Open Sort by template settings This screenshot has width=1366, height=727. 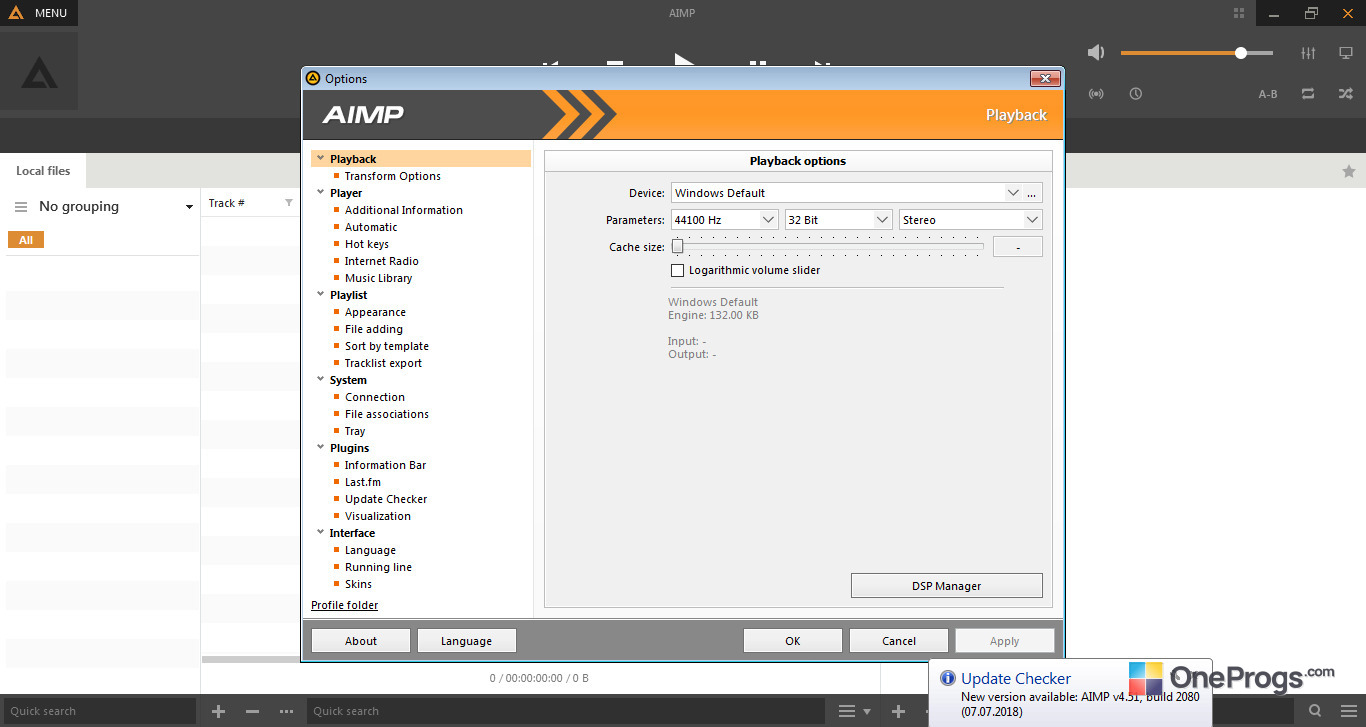[387, 346]
